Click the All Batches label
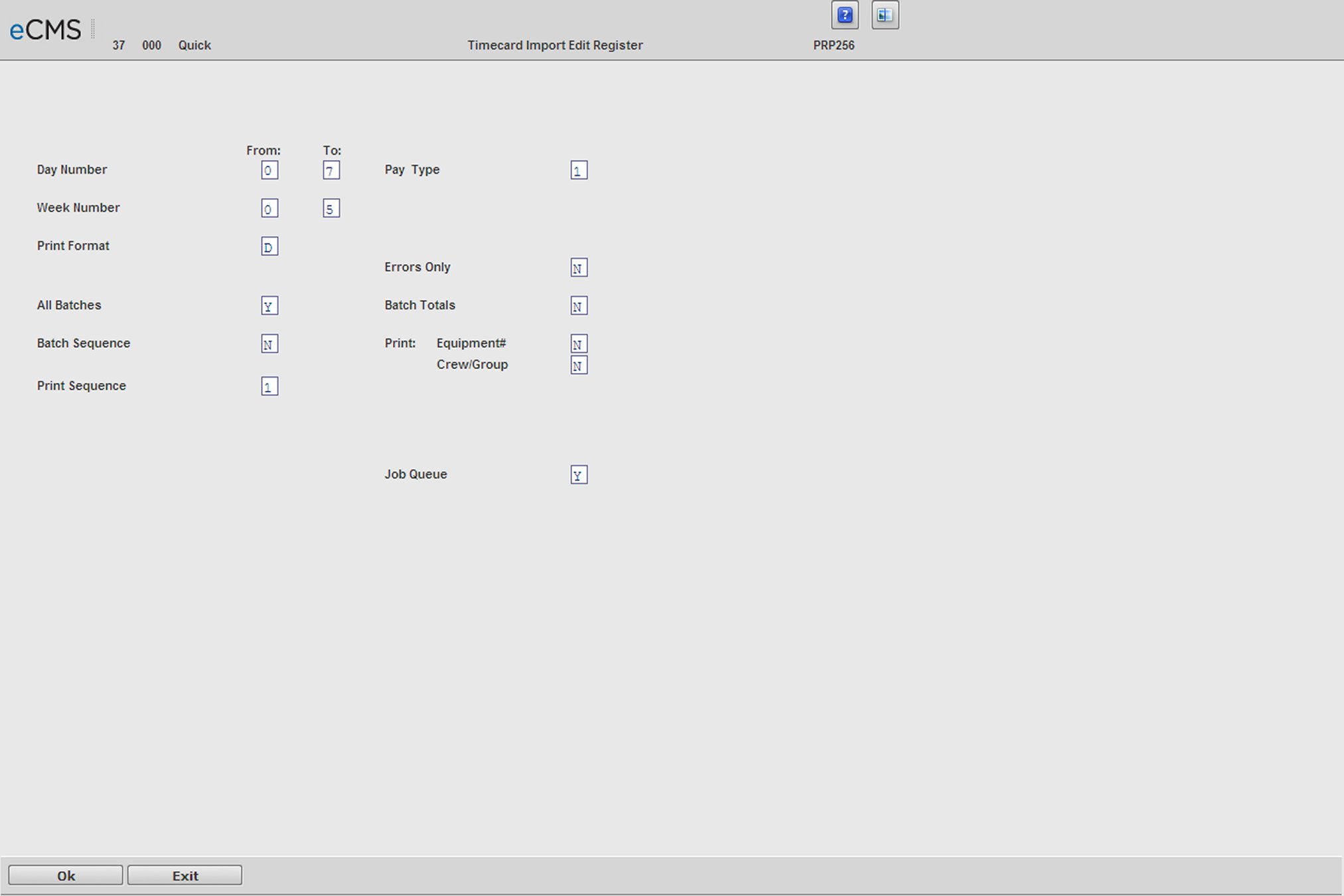This screenshot has width=1344, height=896. tap(69, 305)
